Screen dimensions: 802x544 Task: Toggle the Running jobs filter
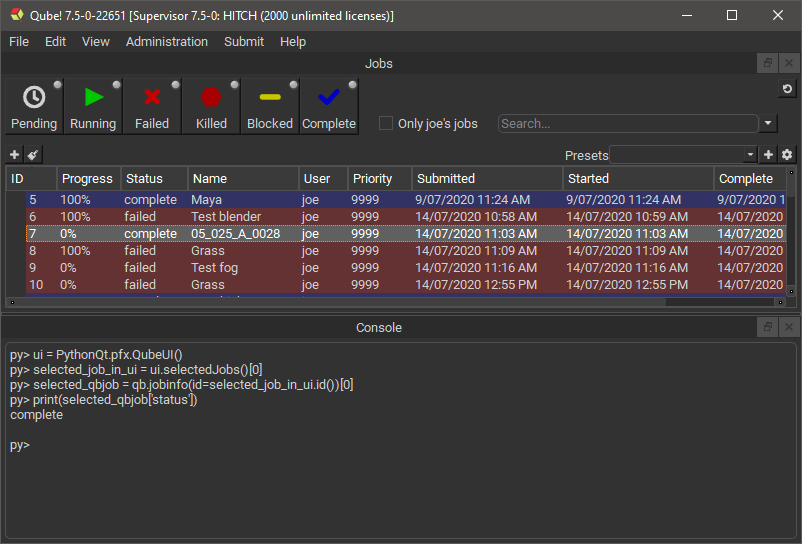[x=93, y=107]
